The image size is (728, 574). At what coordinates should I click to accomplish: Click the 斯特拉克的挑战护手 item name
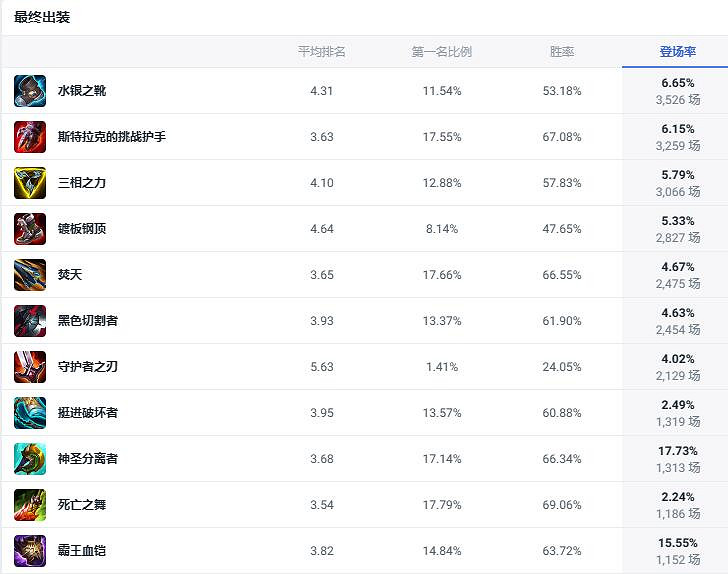coord(111,137)
